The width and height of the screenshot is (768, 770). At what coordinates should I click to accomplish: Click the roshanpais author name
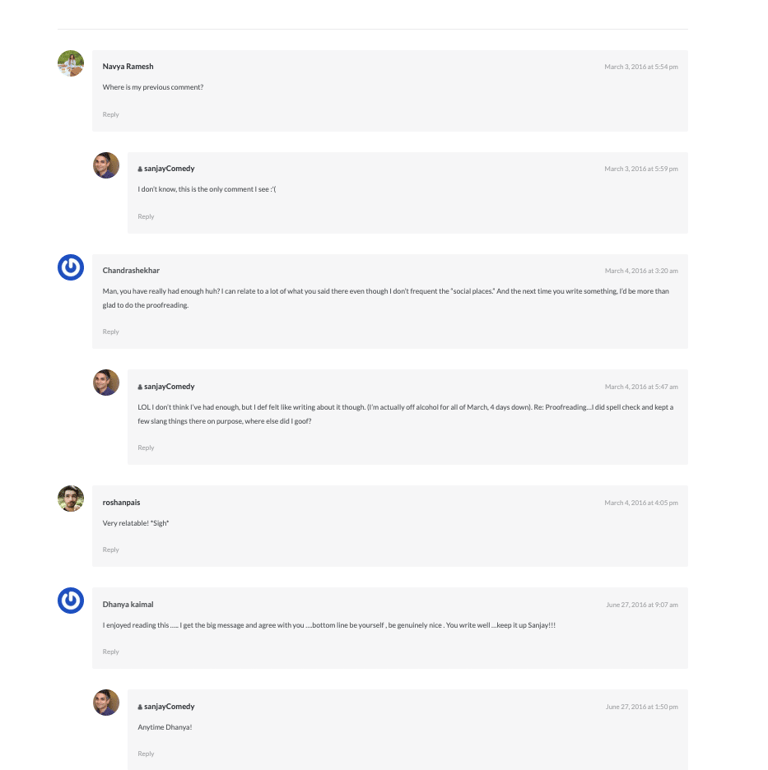[x=121, y=502]
